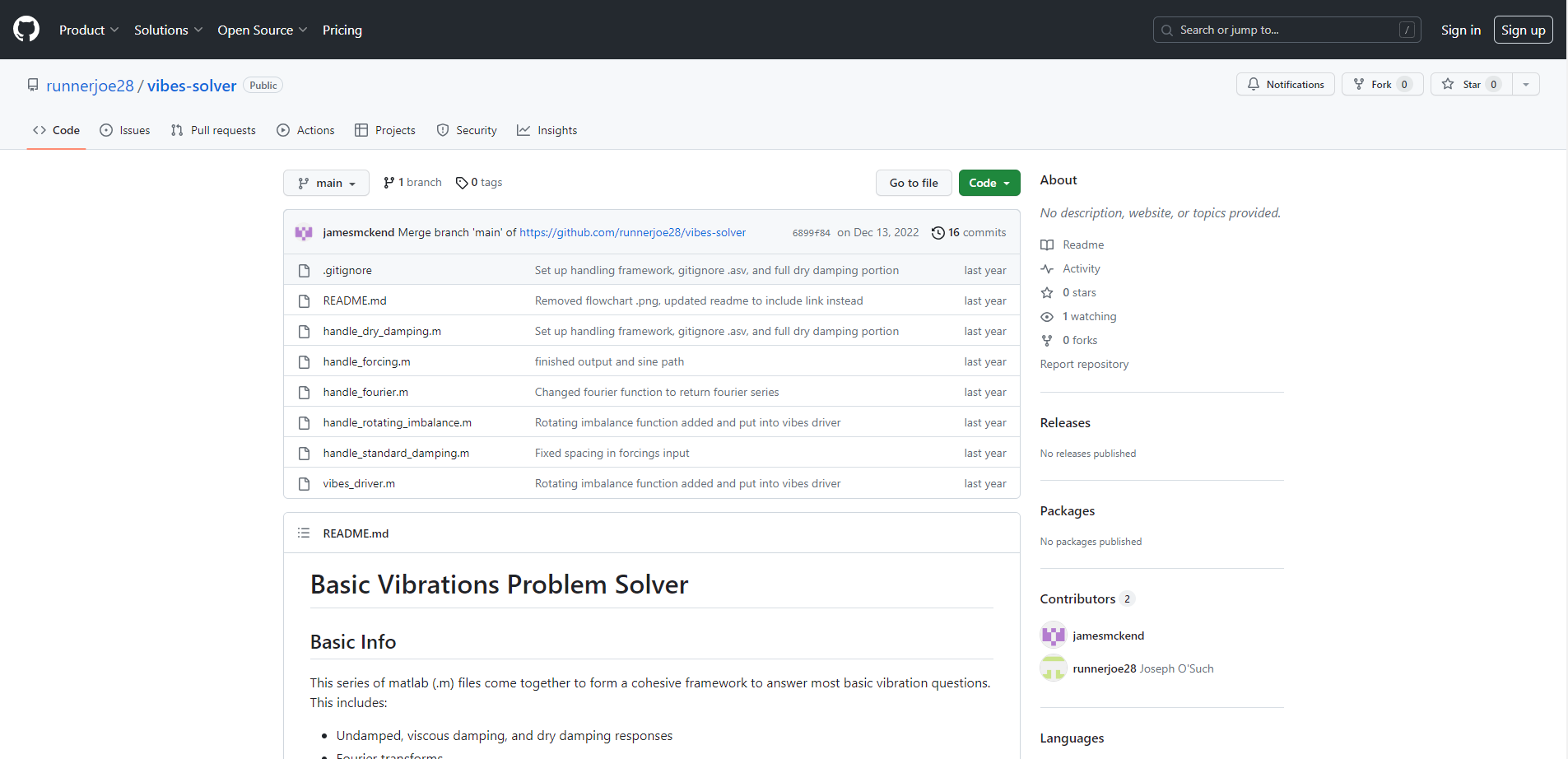View 0 stars link
Screen dimensions: 1568x759
pyautogui.click(x=1068, y=292)
